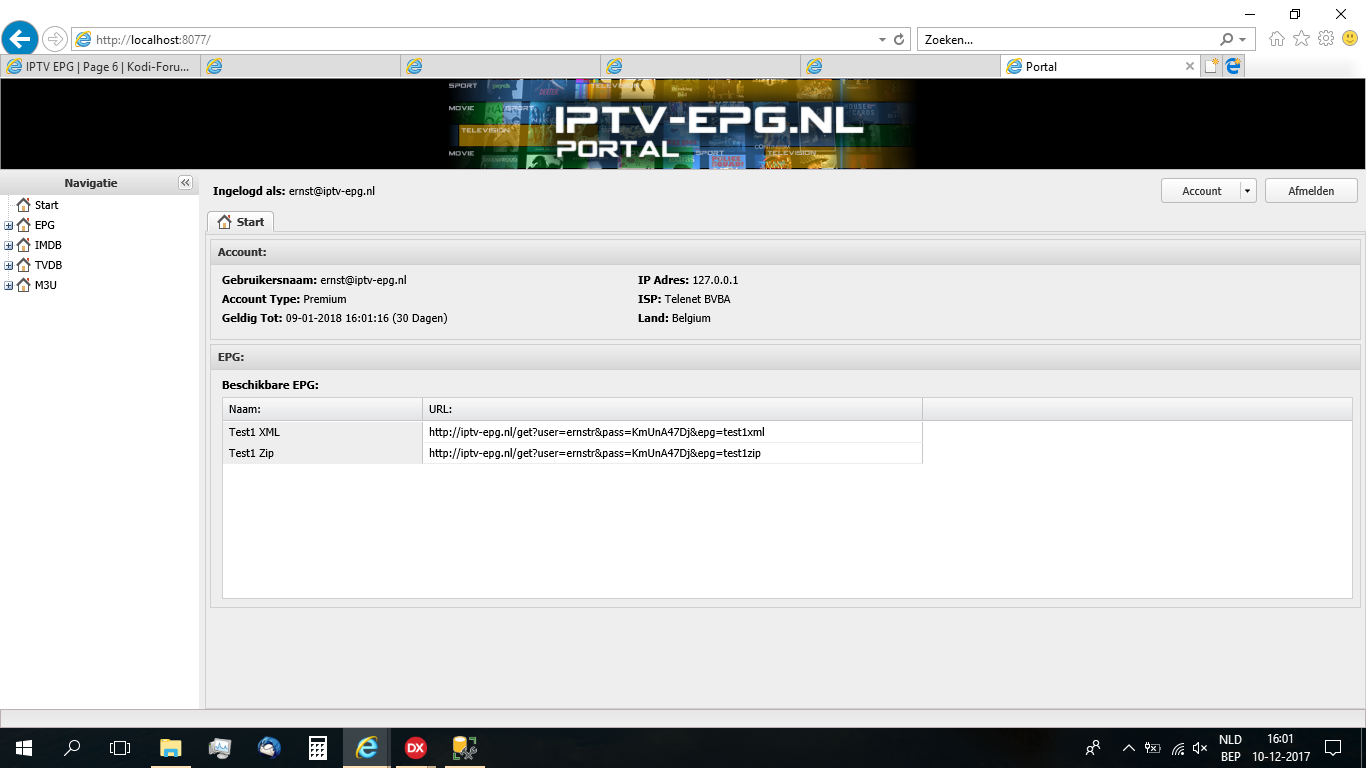Open the People icon in the system tray
1366x768 pixels.
(x=1093, y=748)
